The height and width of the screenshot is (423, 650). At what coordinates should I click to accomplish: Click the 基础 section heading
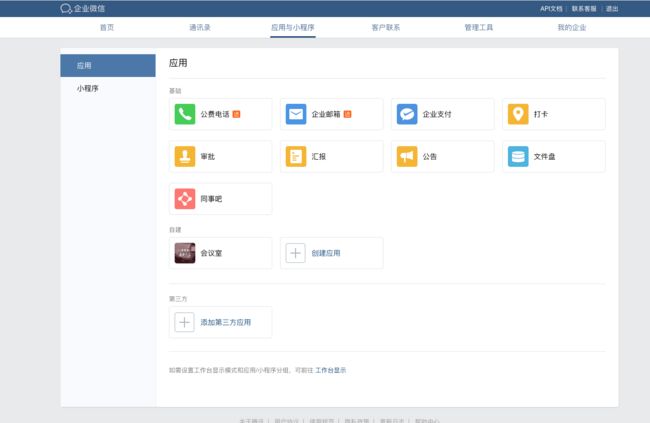(175, 90)
